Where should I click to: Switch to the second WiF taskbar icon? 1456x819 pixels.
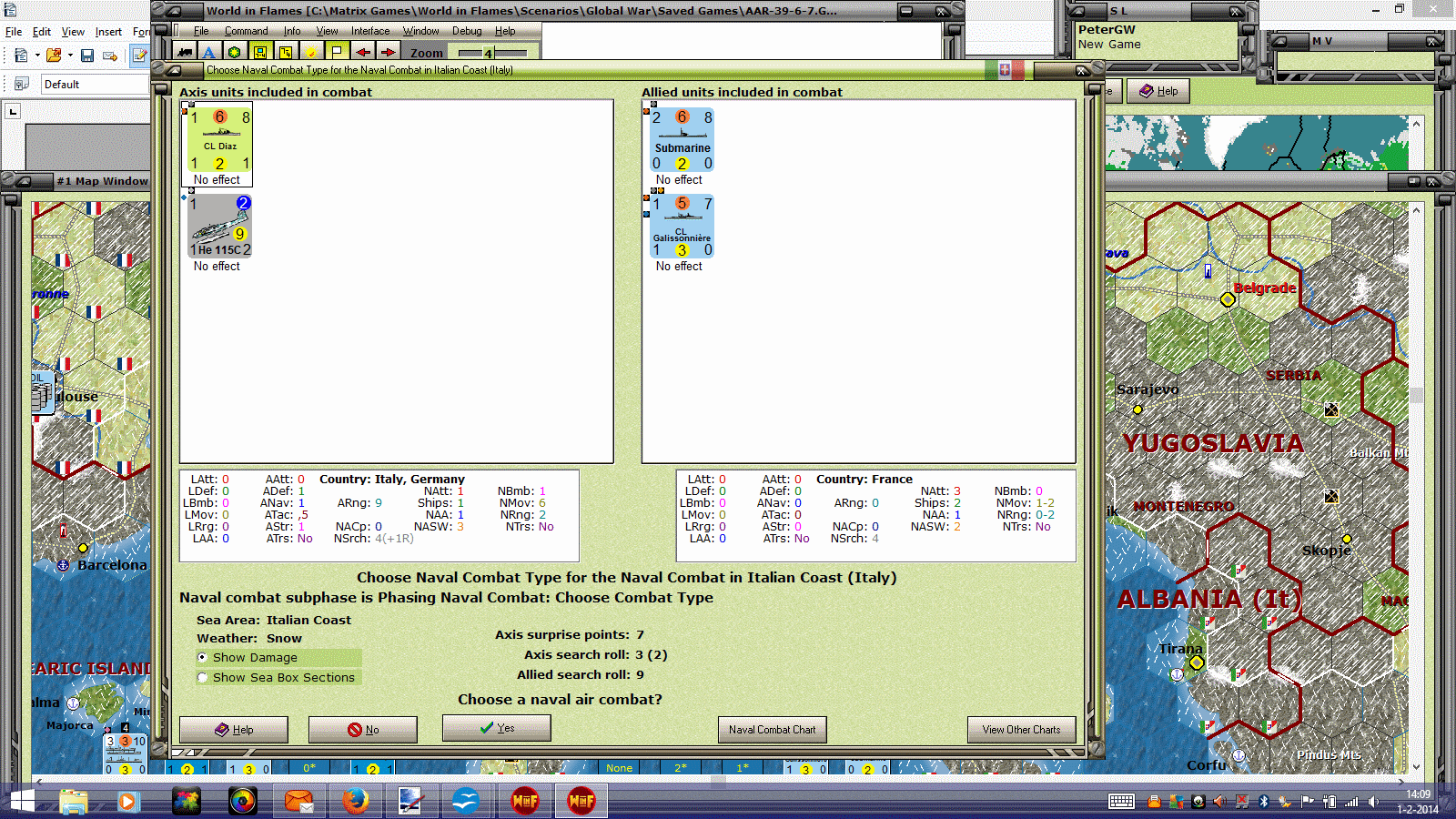[x=581, y=801]
